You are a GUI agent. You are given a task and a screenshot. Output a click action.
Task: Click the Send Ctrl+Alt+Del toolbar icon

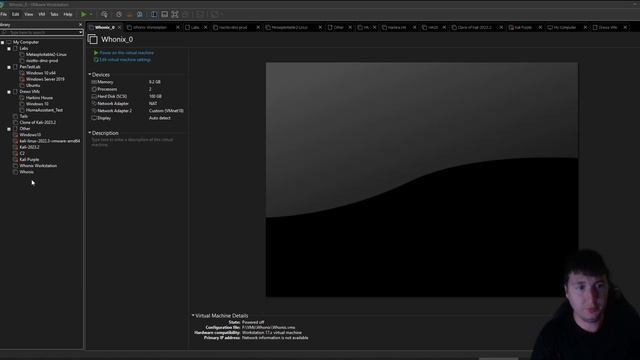(104, 14)
